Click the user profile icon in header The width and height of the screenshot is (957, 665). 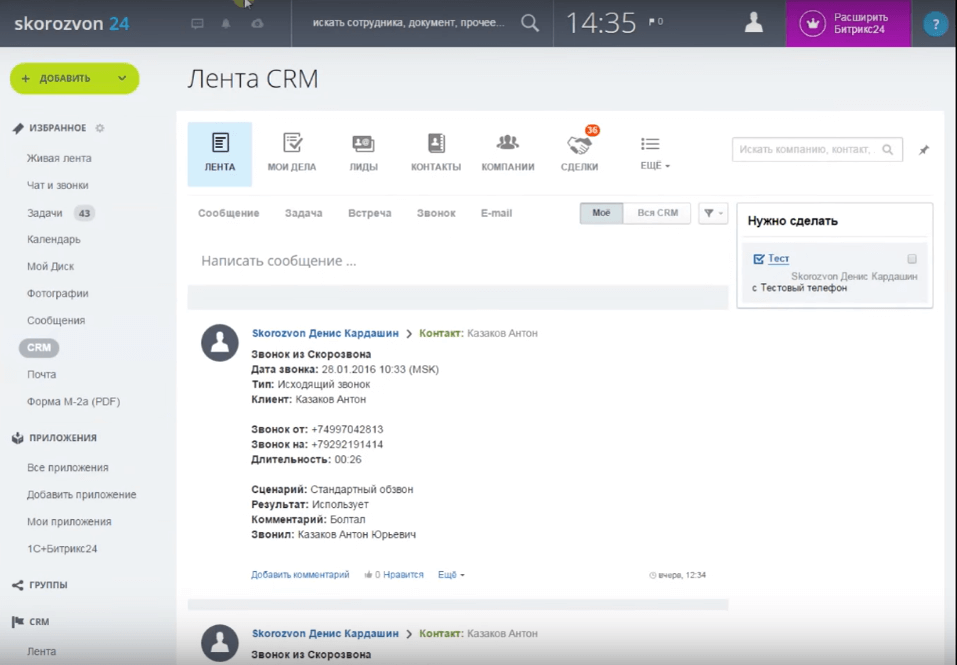click(x=755, y=23)
